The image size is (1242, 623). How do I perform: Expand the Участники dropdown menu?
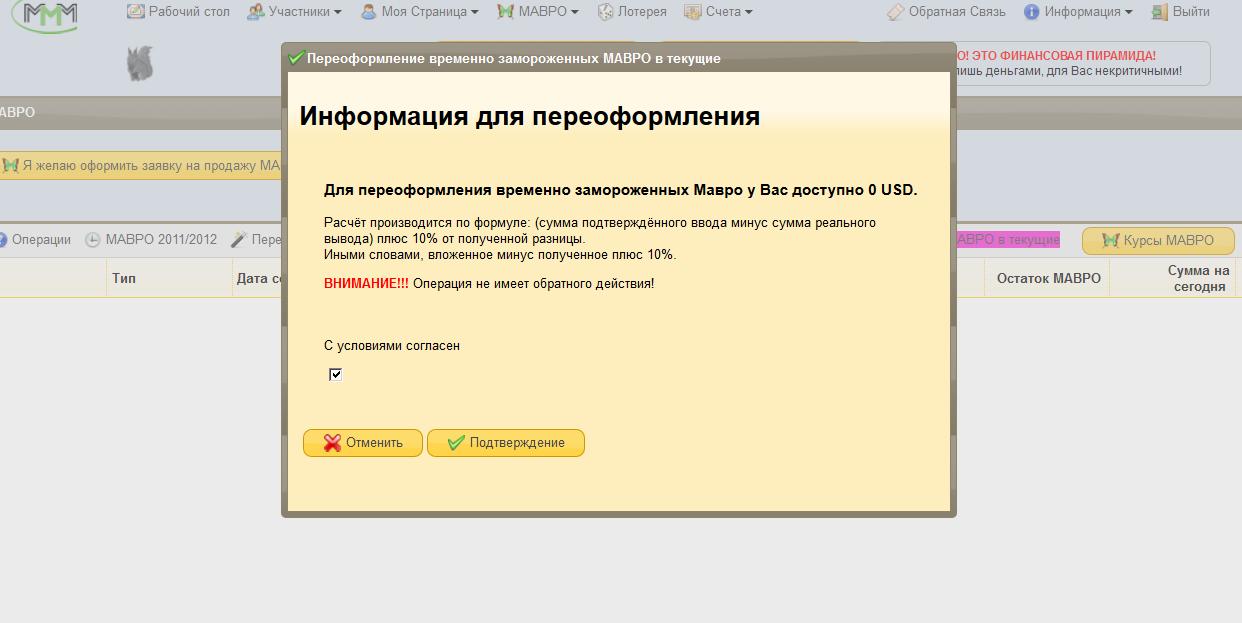tap(294, 12)
